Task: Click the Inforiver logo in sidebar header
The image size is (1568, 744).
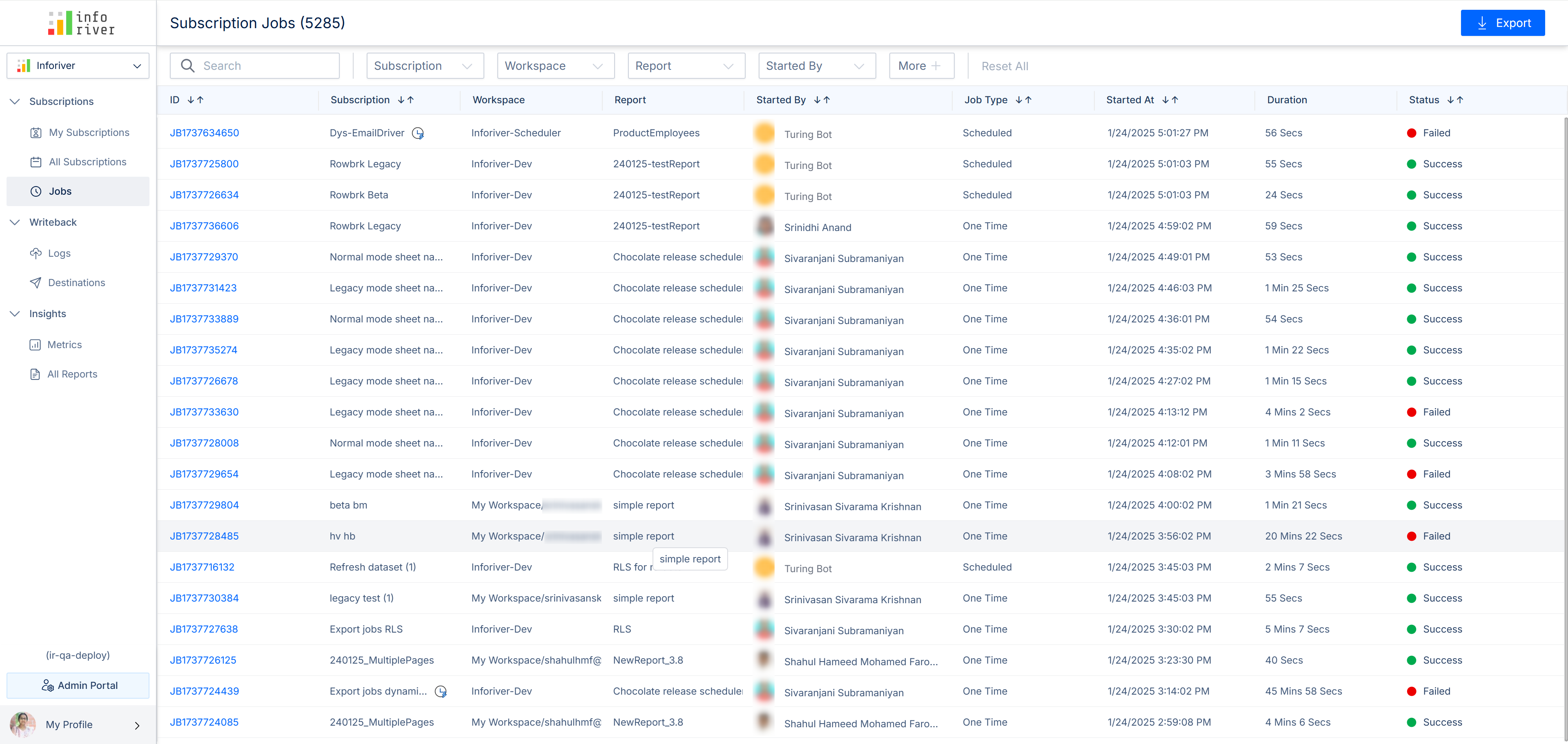Action: click(x=81, y=23)
